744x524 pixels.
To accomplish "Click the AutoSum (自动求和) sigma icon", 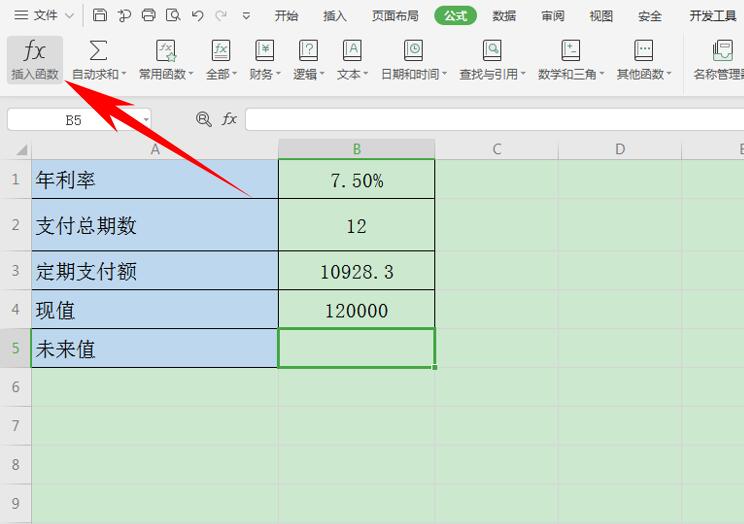I will click(x=98, y=50).
